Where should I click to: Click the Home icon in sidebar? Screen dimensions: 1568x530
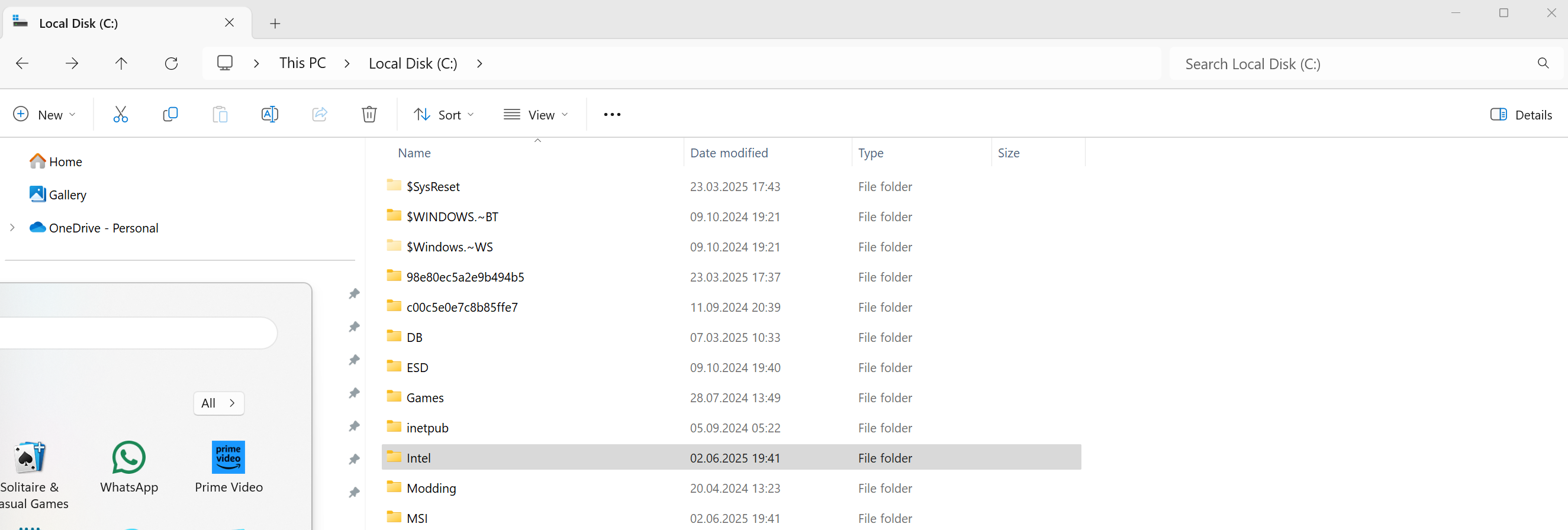click(x=38, y=161)
